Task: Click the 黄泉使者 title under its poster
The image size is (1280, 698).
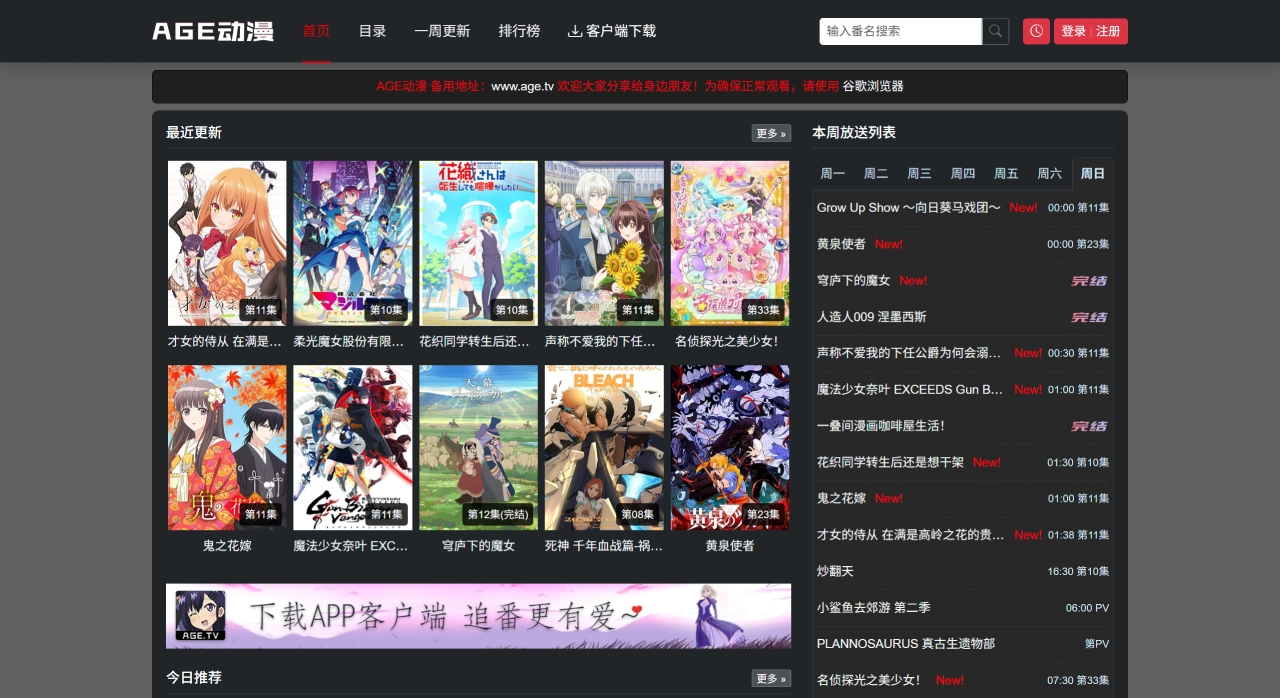Action: pyautogui.click(x=730, y=545)
